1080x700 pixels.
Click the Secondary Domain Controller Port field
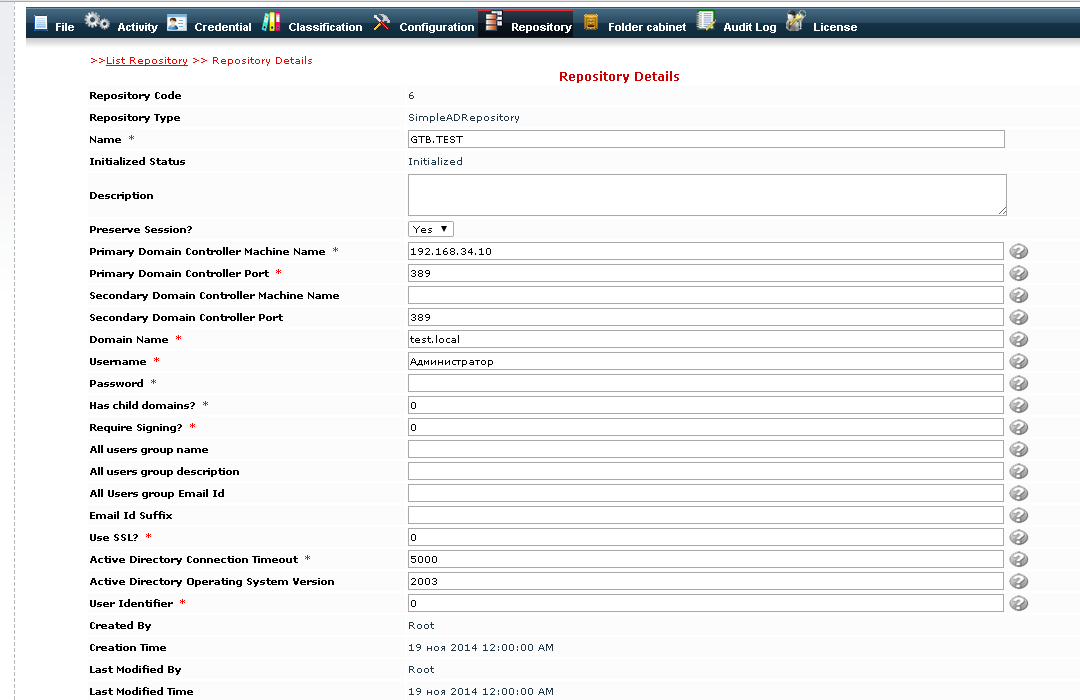coord(706,318)
